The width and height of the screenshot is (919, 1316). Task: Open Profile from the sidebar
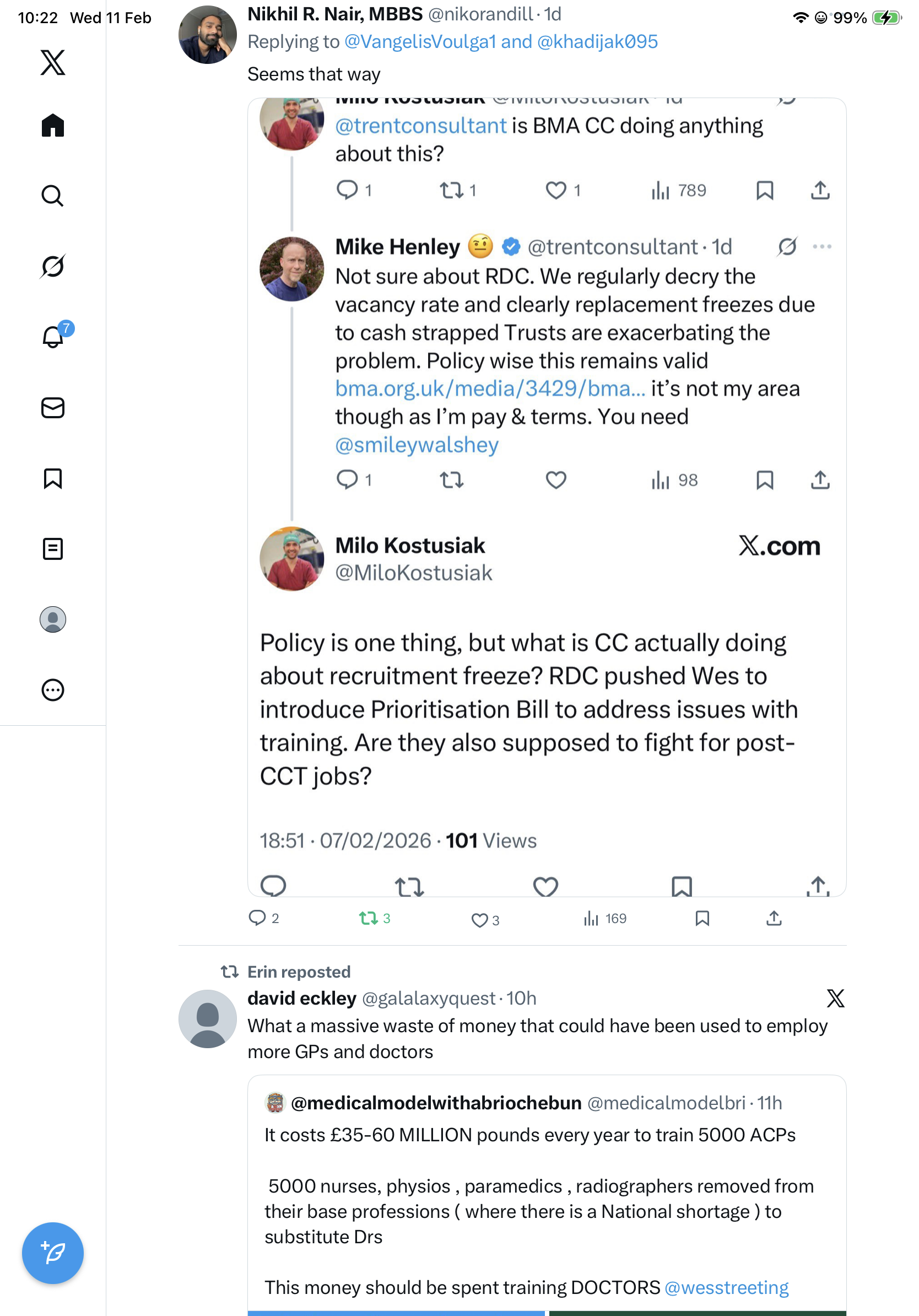(53, 619)
